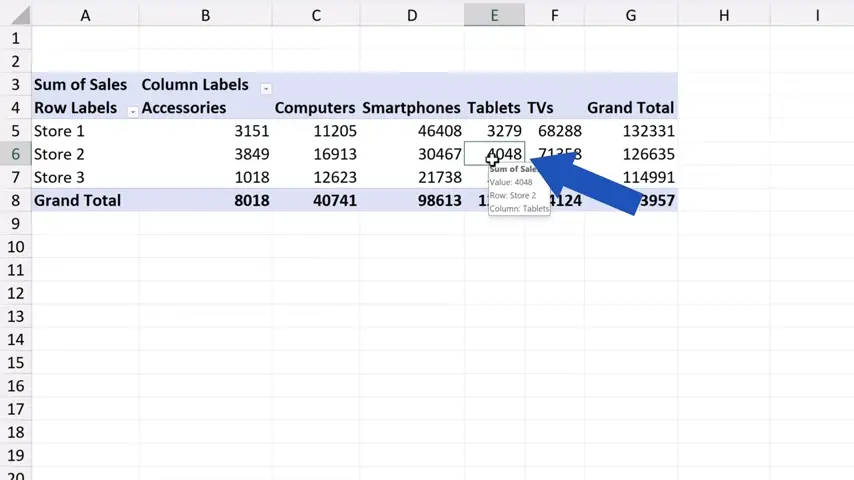Click the Computers column label cell

coord(315,108)
